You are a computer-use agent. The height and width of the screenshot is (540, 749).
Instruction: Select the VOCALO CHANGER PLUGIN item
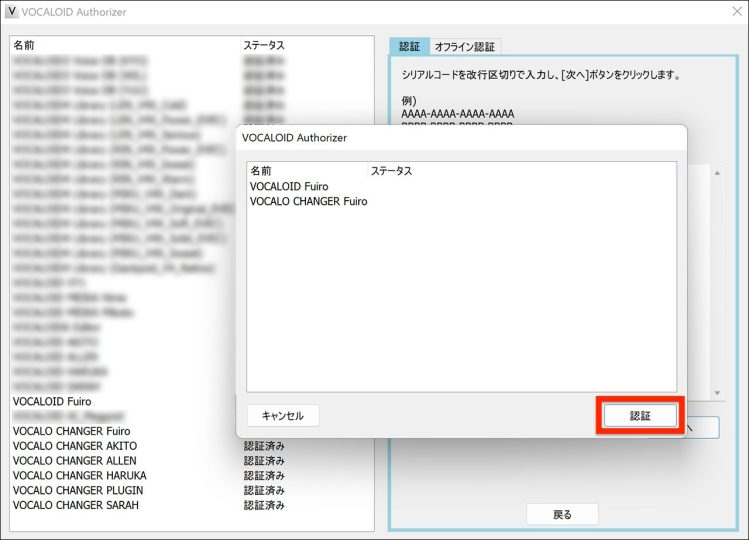point(78,491)
